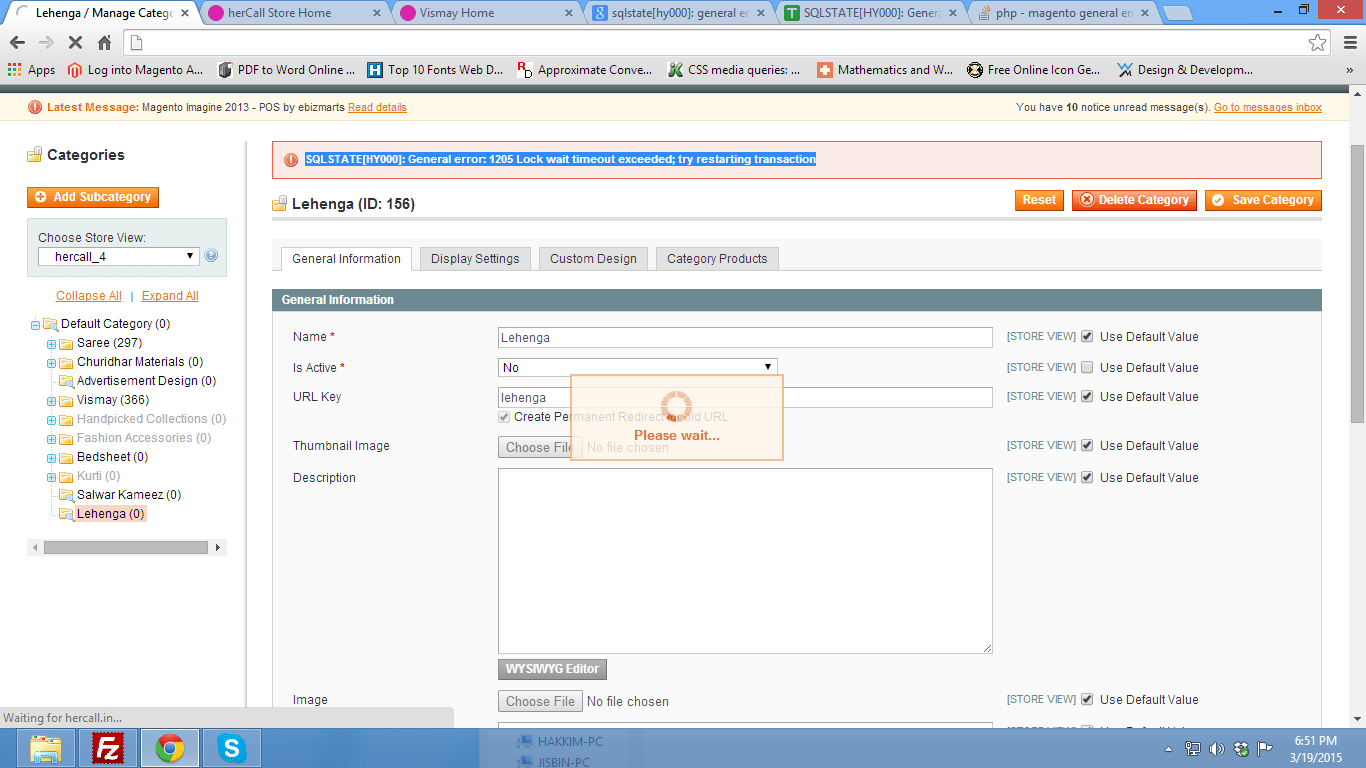Click inside the Description text area
This screenshot has height=768, width=1366.
pyautogui.click(x=745, y=561)
